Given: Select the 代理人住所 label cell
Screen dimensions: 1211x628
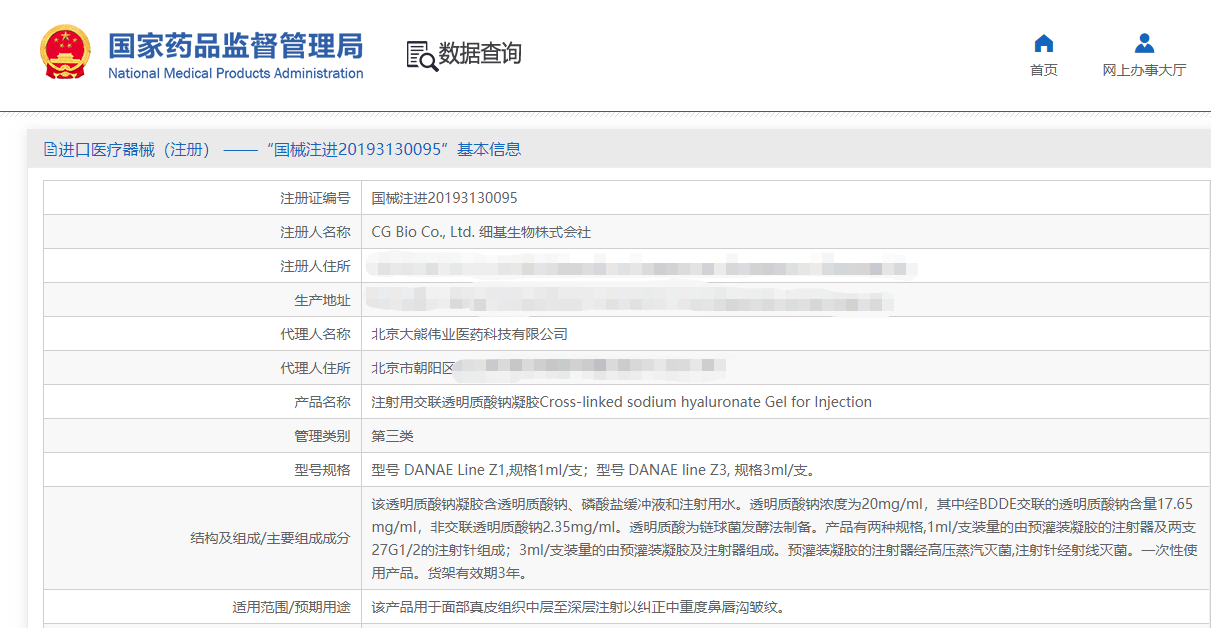Looking at the screenshot, I should coord(202,368).
